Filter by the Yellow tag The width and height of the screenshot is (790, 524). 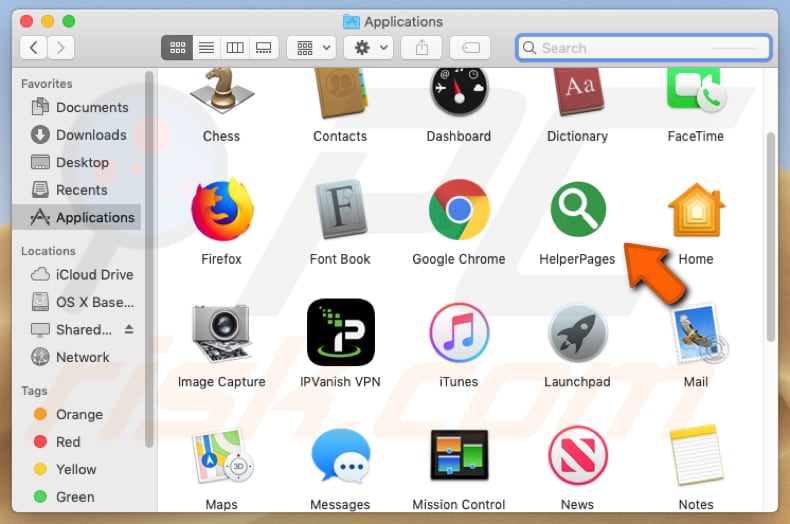[65, 469]
